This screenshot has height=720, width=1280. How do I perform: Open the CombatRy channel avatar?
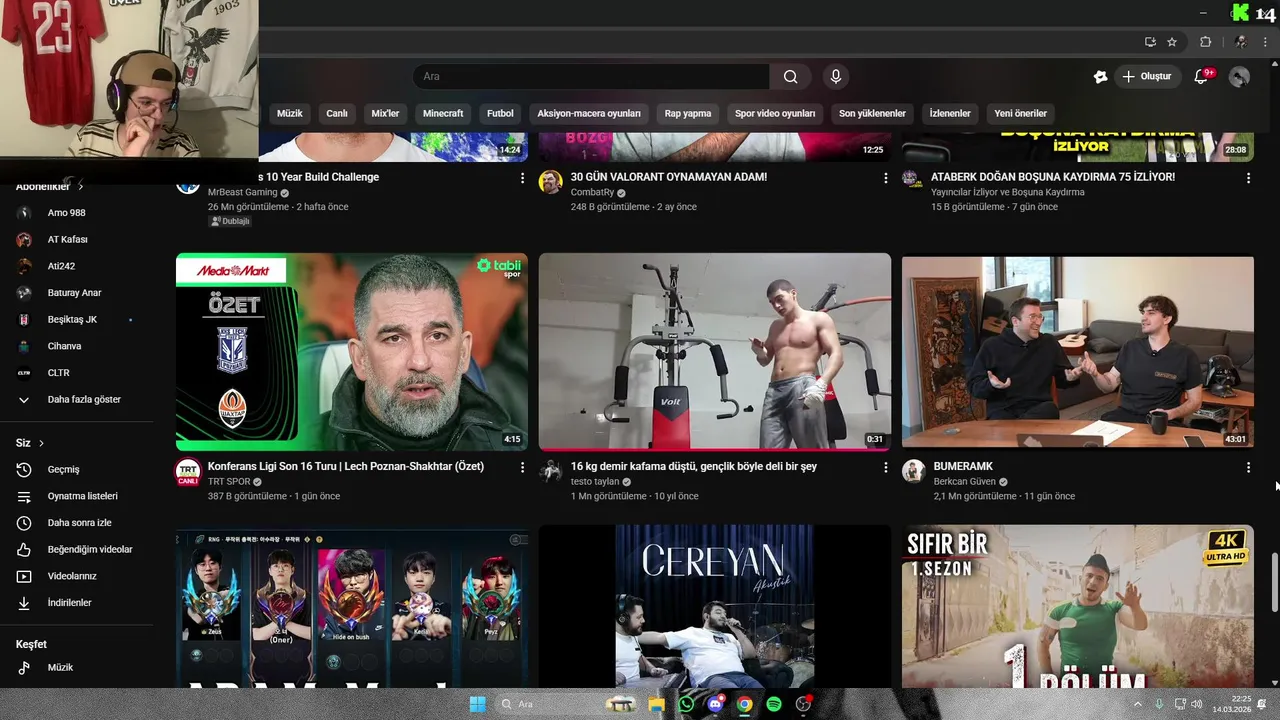point(551,181)
